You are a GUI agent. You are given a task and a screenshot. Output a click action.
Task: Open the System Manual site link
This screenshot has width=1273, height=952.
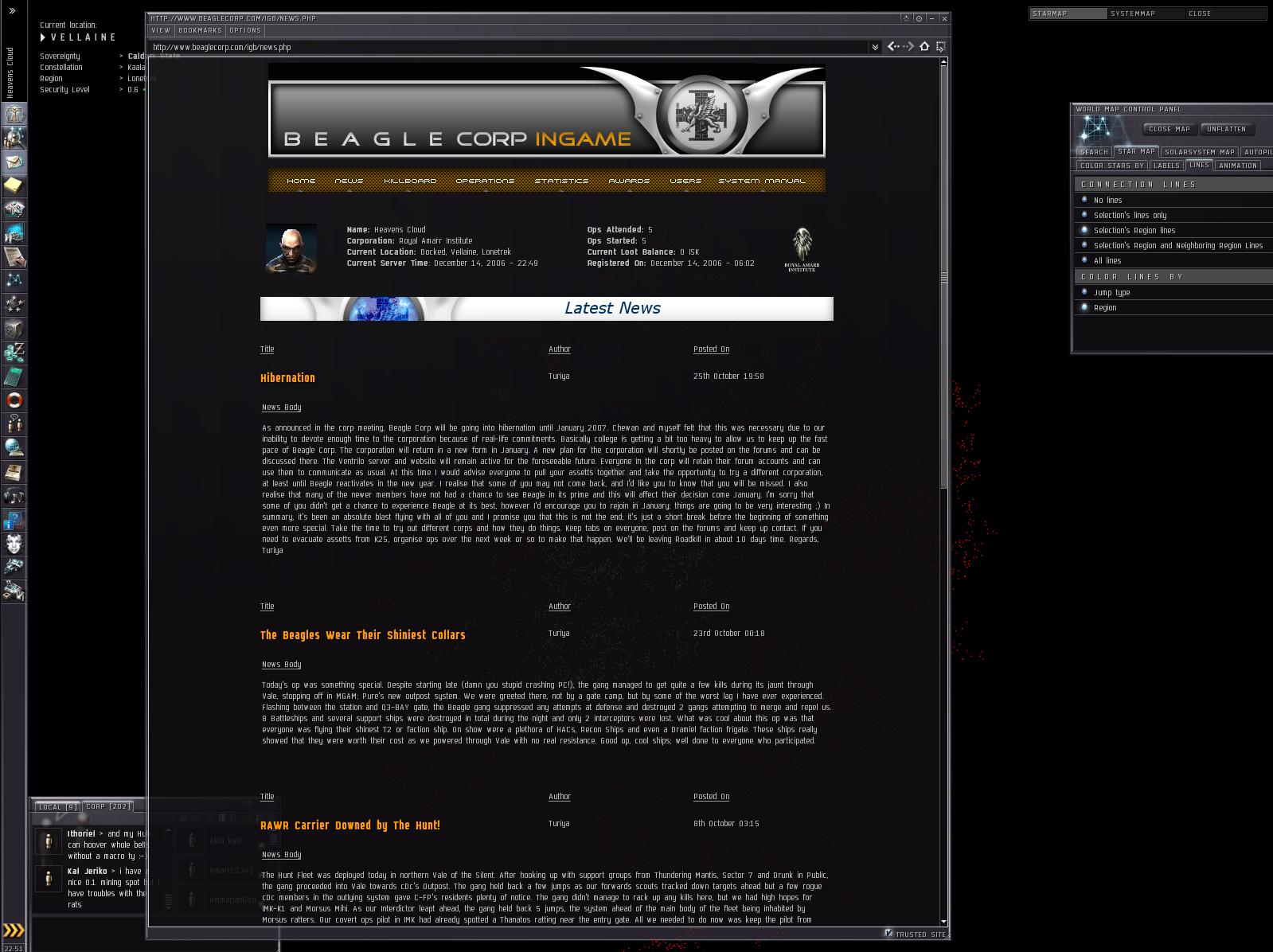[x=762, y=181]
